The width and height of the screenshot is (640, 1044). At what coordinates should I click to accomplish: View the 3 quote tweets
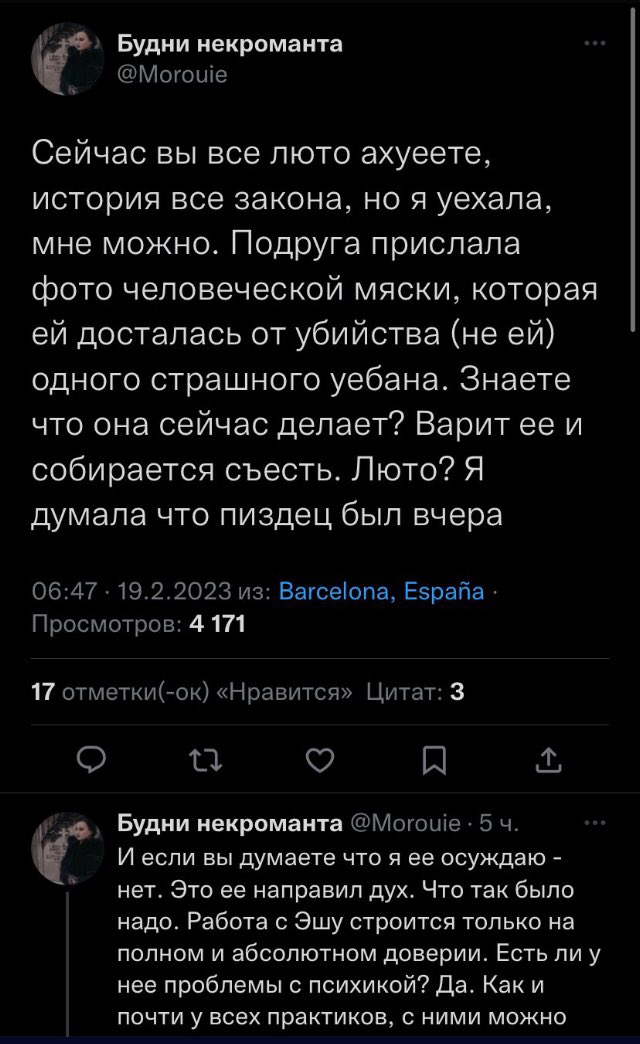(x=414, y=692)
